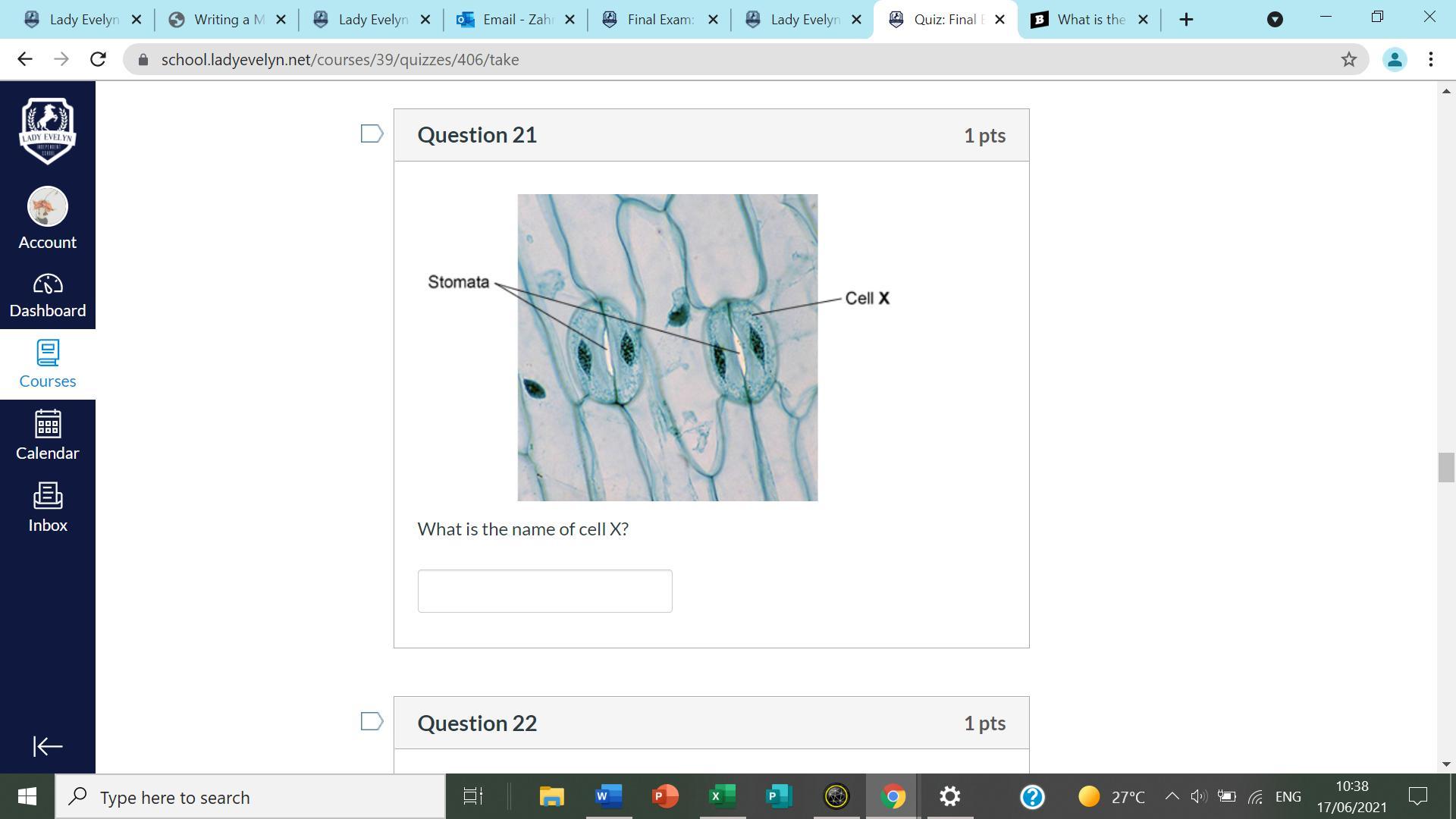The image size is (1456, 819).
Task: Open the Chrome three-dot menu
Action: pos(1431,59)
